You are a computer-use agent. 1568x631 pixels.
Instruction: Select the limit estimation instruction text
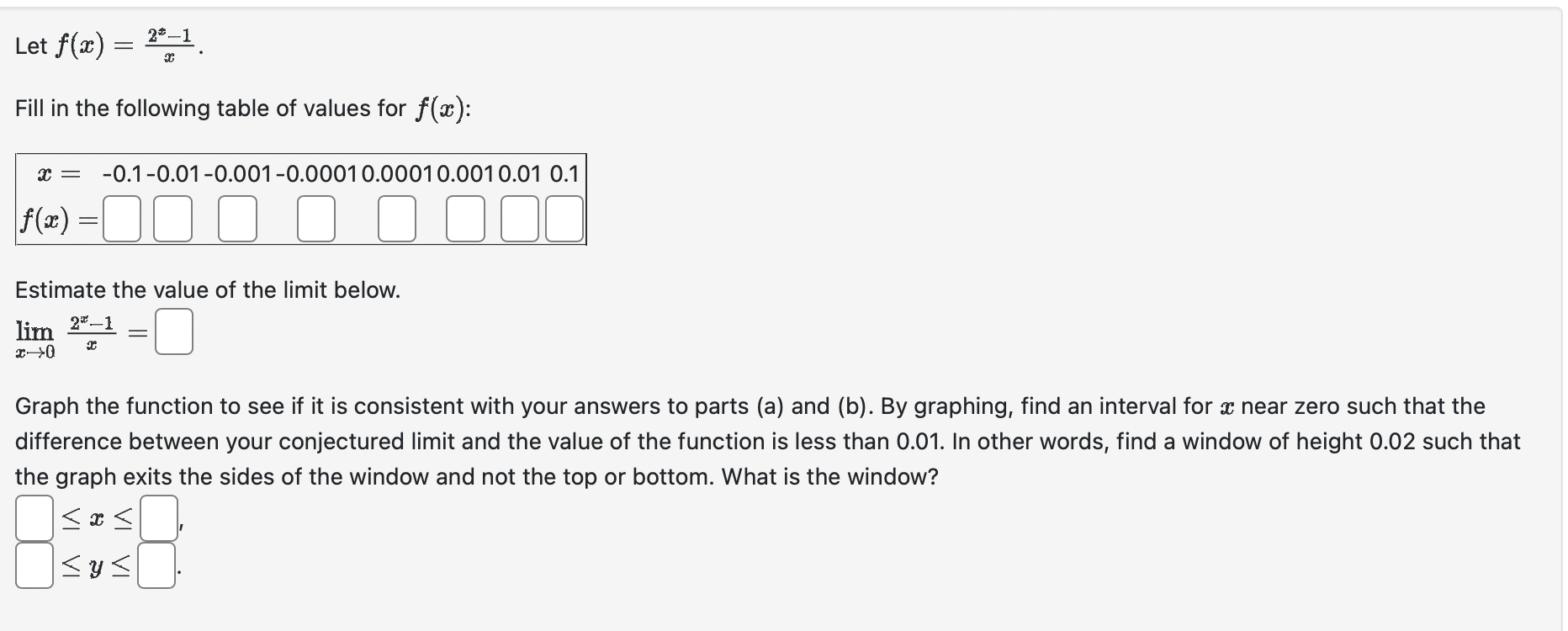pos(207,289)
